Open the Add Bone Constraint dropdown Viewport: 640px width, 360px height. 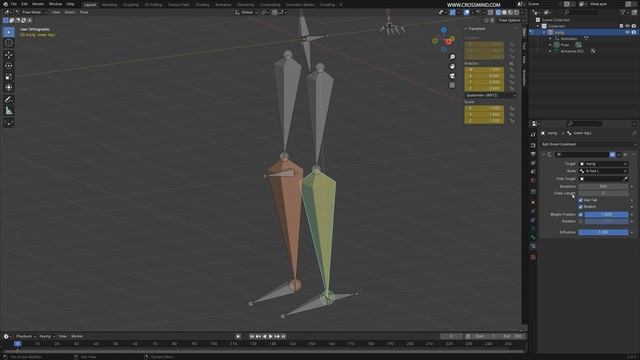589,144
